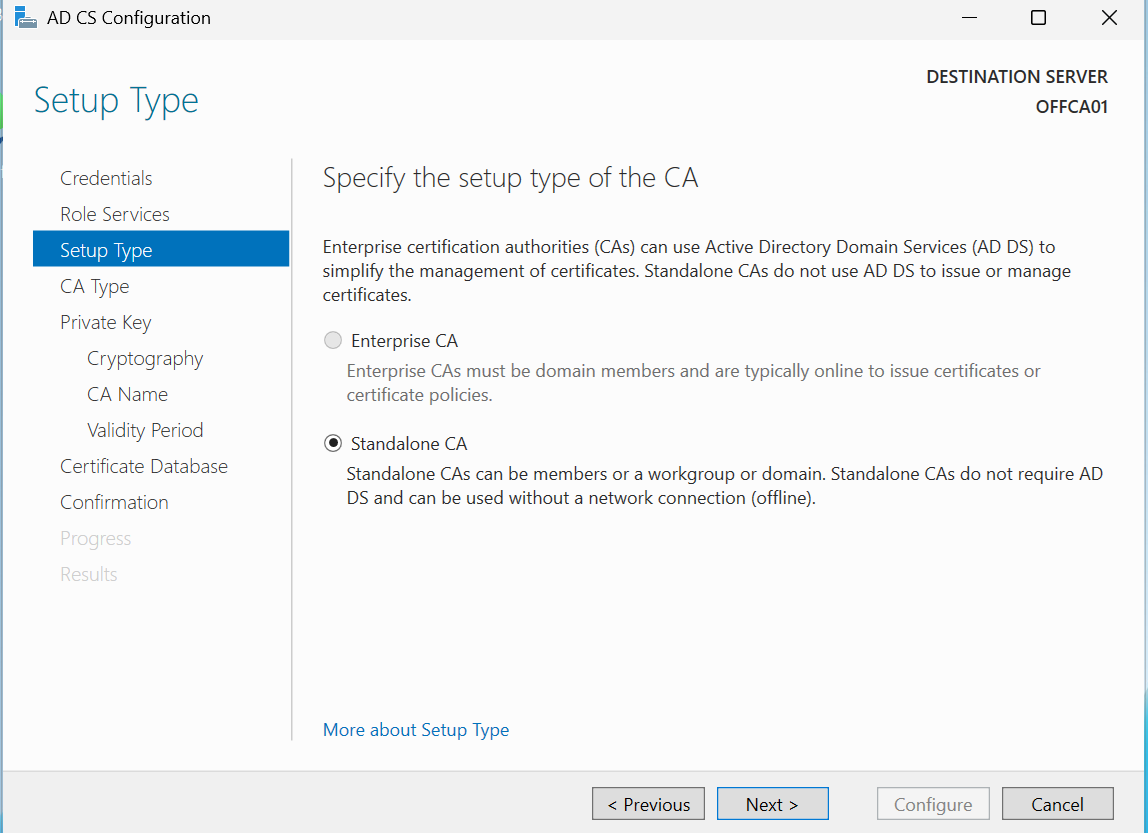This screenshot has height=833, width=1148.
Task: Click the Cancel button
Action: pos(1057,804)
